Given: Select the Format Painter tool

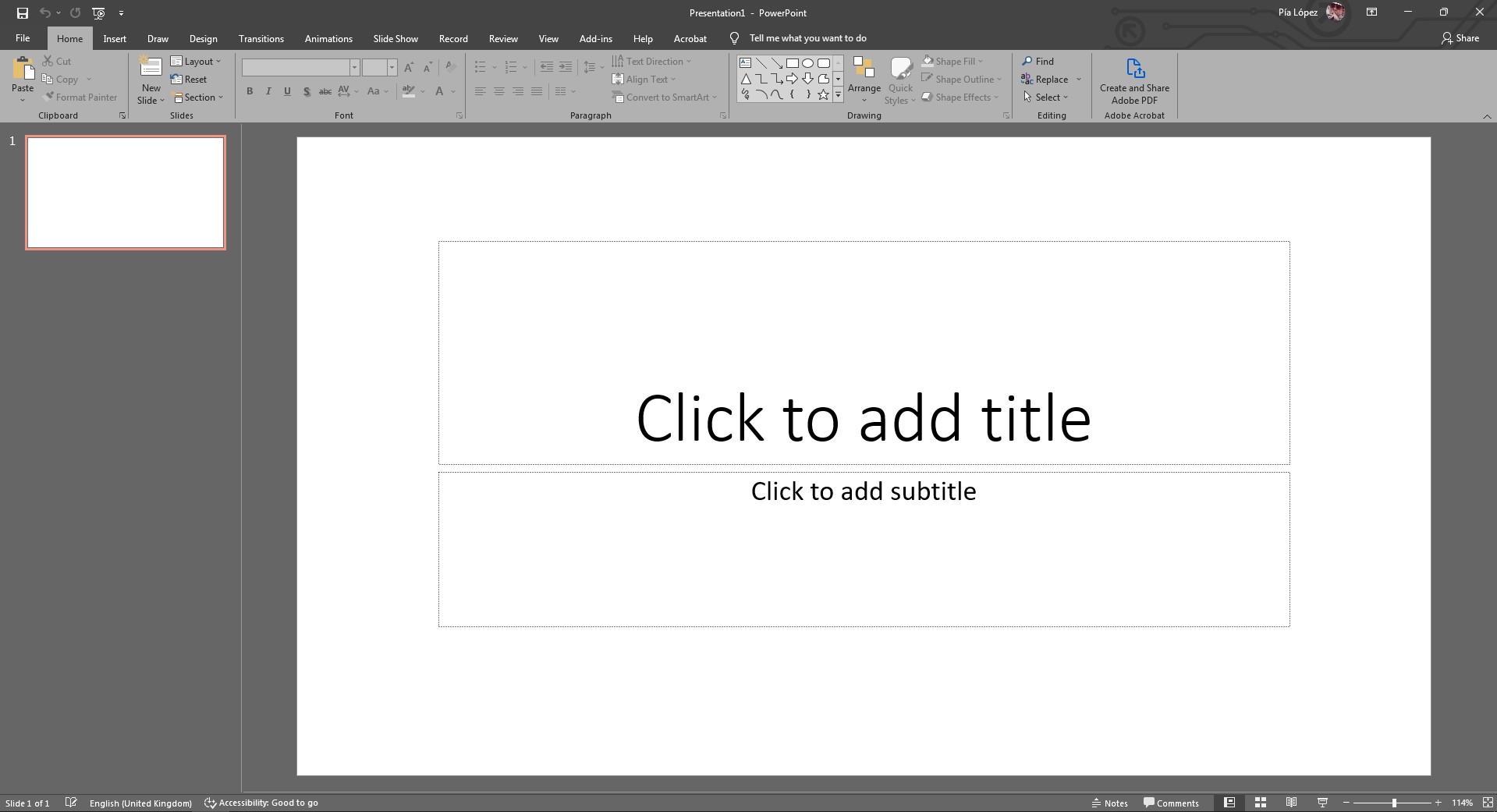Looking at the screenshot, I should (81, 97).
